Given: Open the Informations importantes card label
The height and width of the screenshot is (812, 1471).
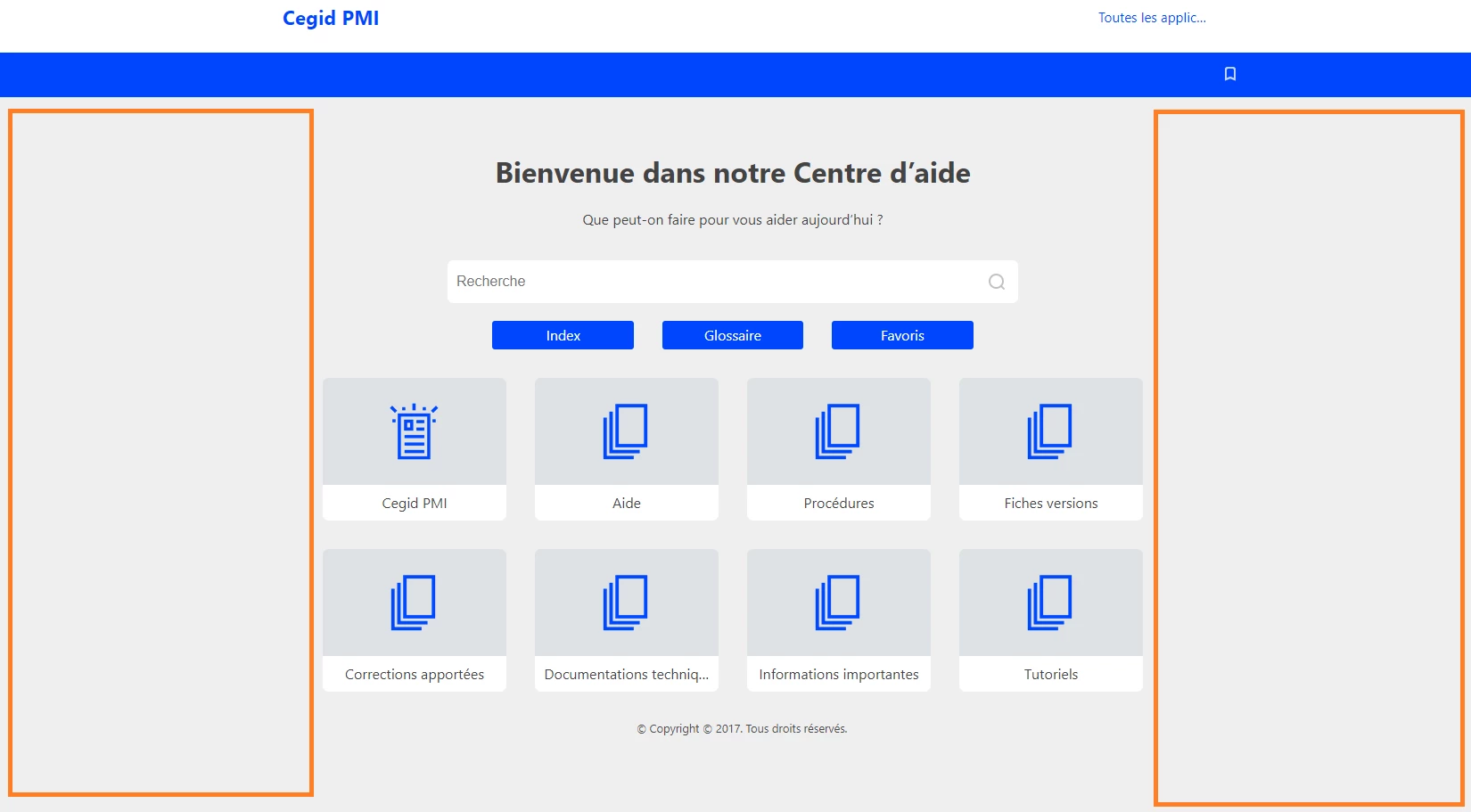Looking at the screenshot, I should [x=839, y=675].
